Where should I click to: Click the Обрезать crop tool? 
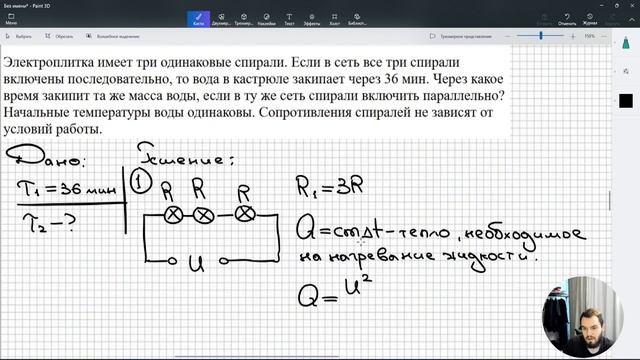click(x=59, y=36)
